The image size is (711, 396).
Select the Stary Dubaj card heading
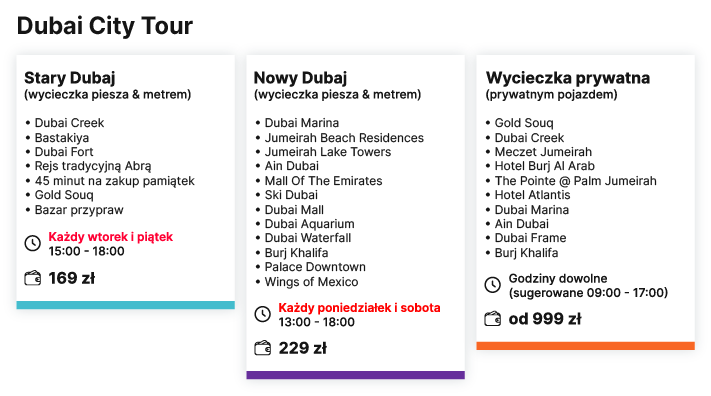pos(70,78)
